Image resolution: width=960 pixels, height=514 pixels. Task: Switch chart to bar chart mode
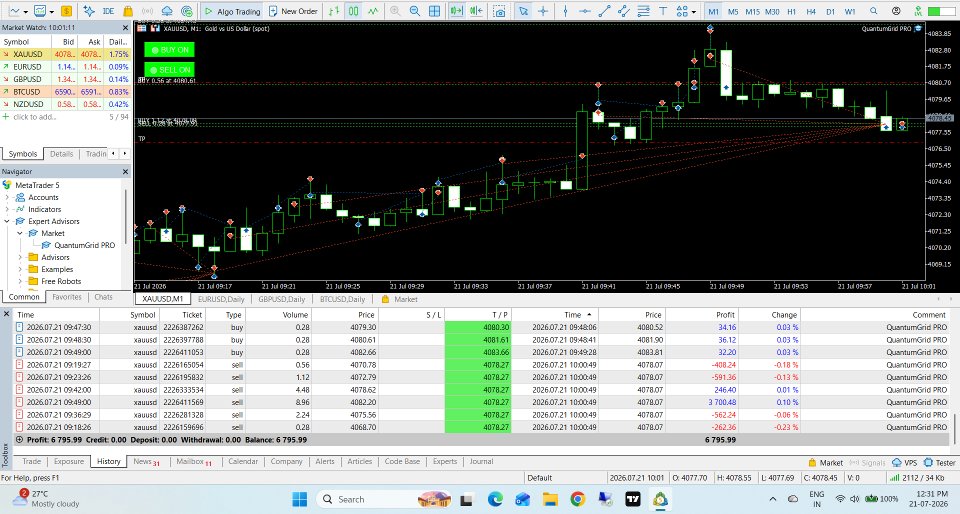coord(334,11)
